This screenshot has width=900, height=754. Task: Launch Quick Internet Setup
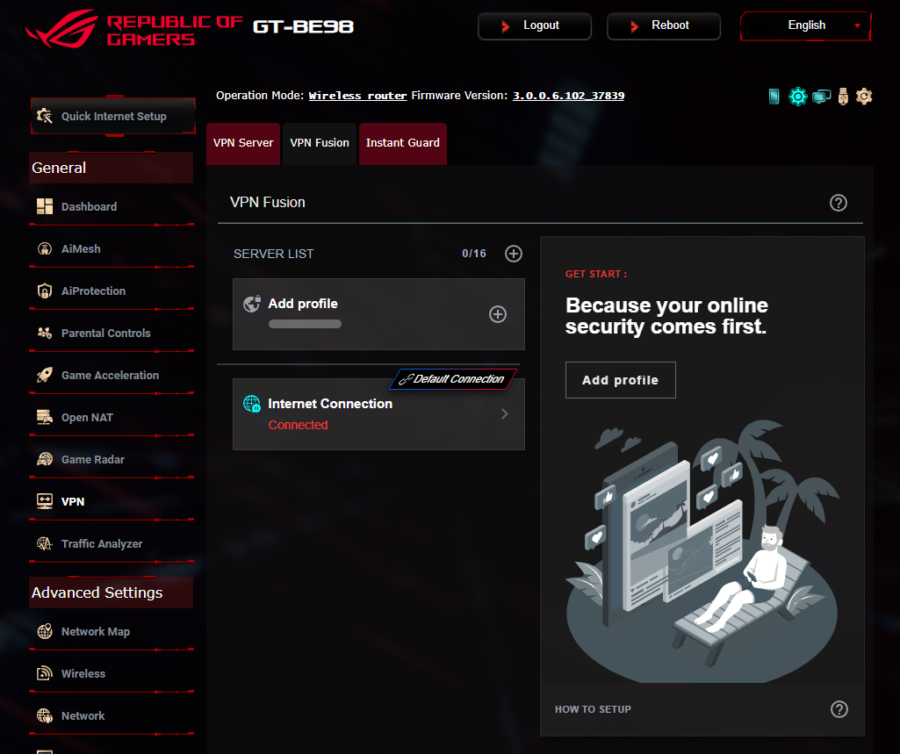pyautogui.click(x=113, y=116)
